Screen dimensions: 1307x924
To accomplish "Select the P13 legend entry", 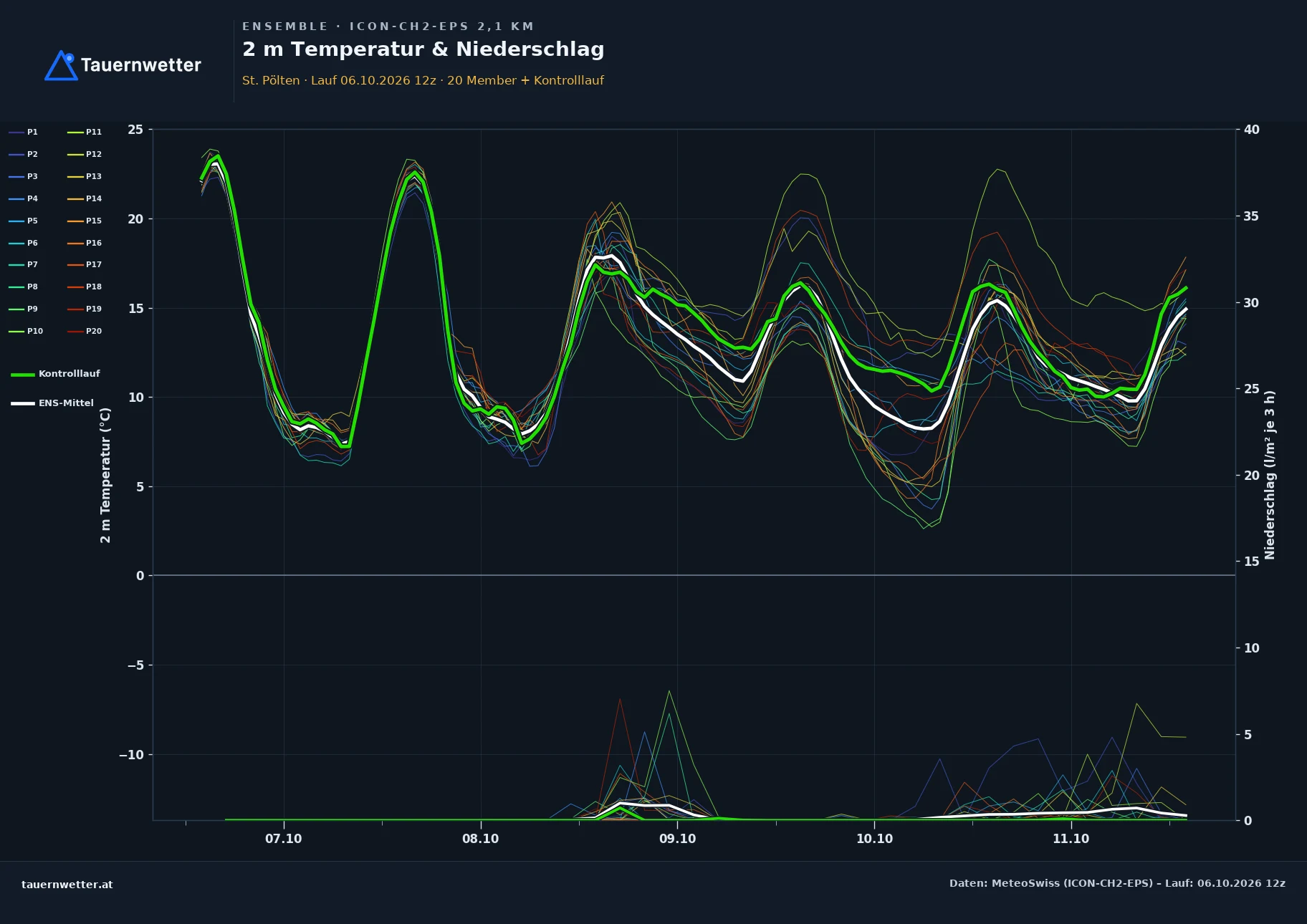I will tap(85, 176).
